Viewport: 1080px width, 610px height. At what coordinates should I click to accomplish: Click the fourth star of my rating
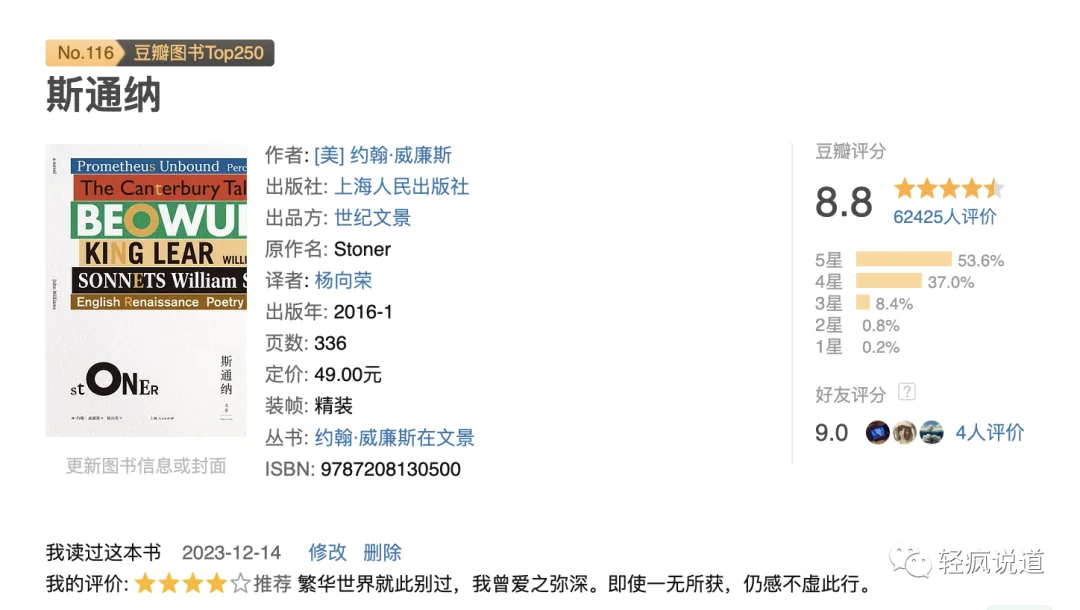pyautogui.click(x=216, y=584)
